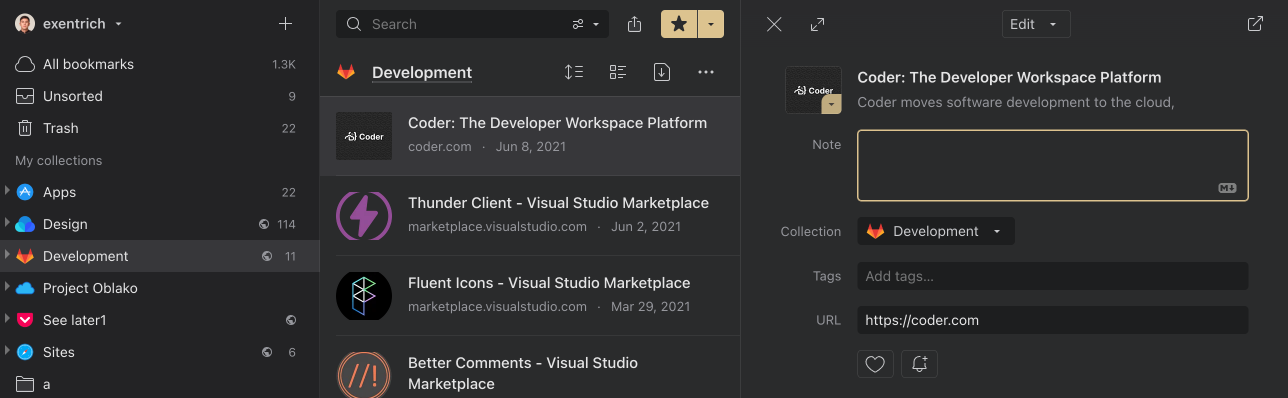Open more options ellipsis menu

pos(706,72)
